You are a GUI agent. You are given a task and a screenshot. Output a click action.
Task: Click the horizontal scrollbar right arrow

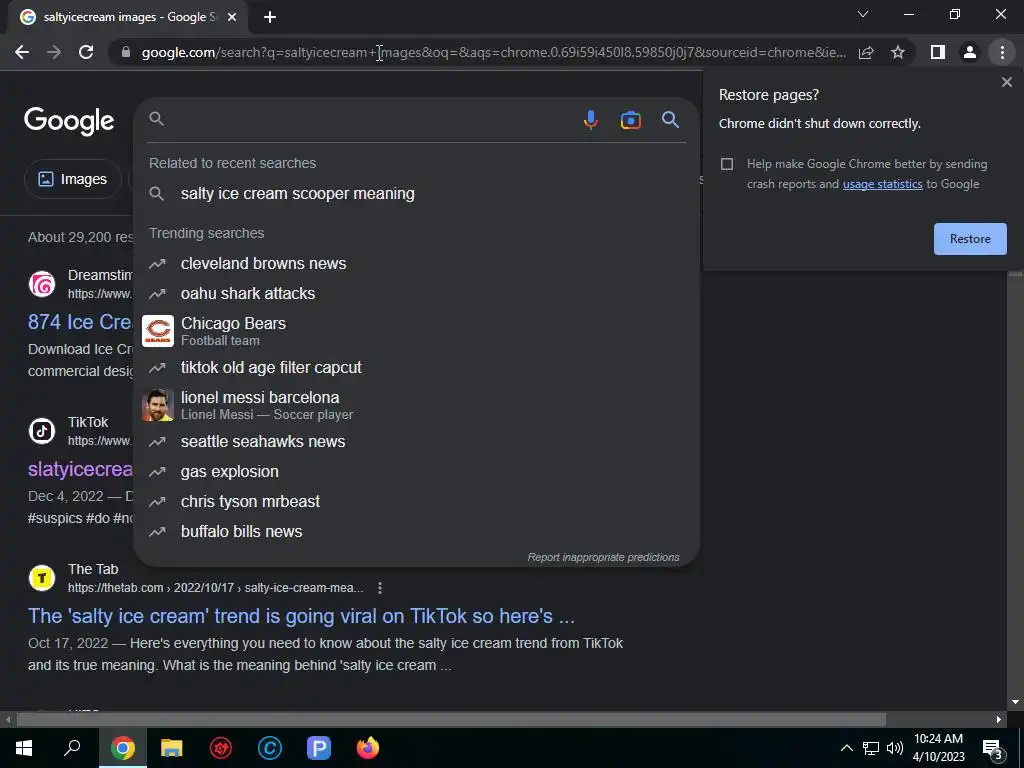(x=999, y=720)
